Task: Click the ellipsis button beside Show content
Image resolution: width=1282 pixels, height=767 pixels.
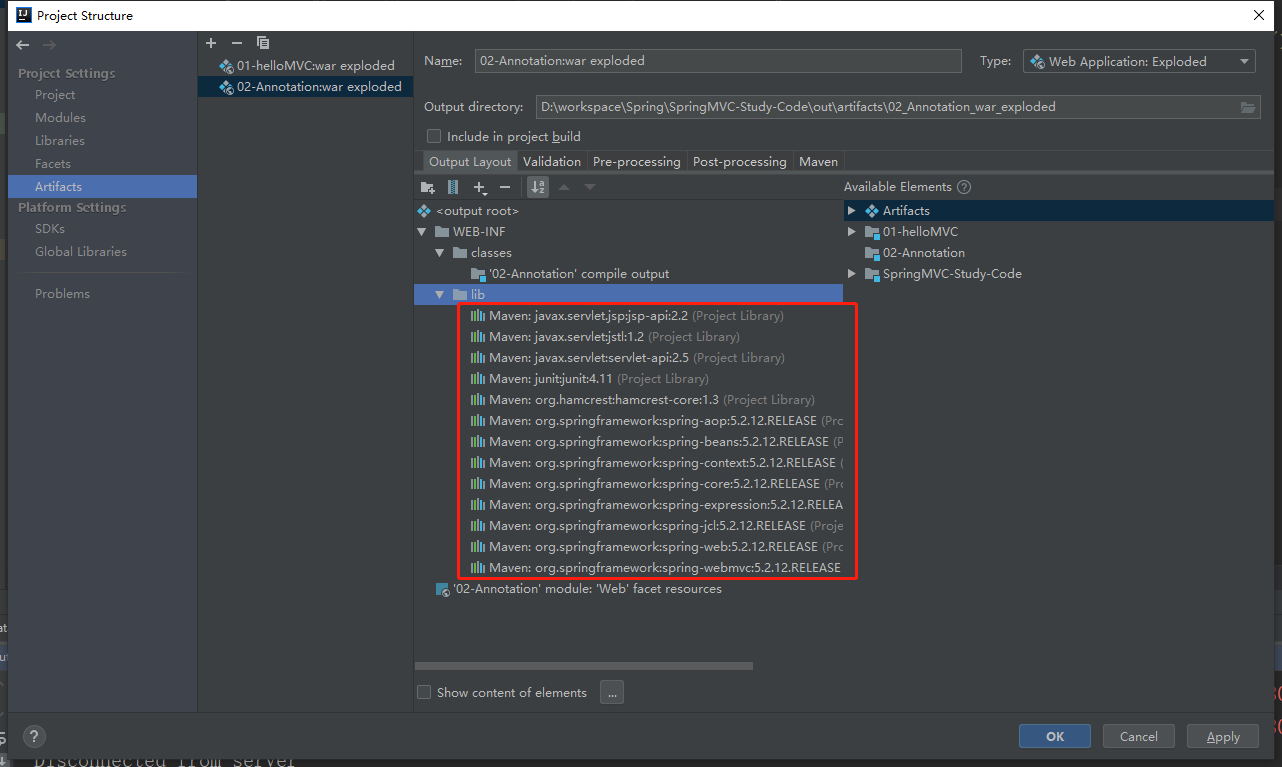Action: coord(613,692)
